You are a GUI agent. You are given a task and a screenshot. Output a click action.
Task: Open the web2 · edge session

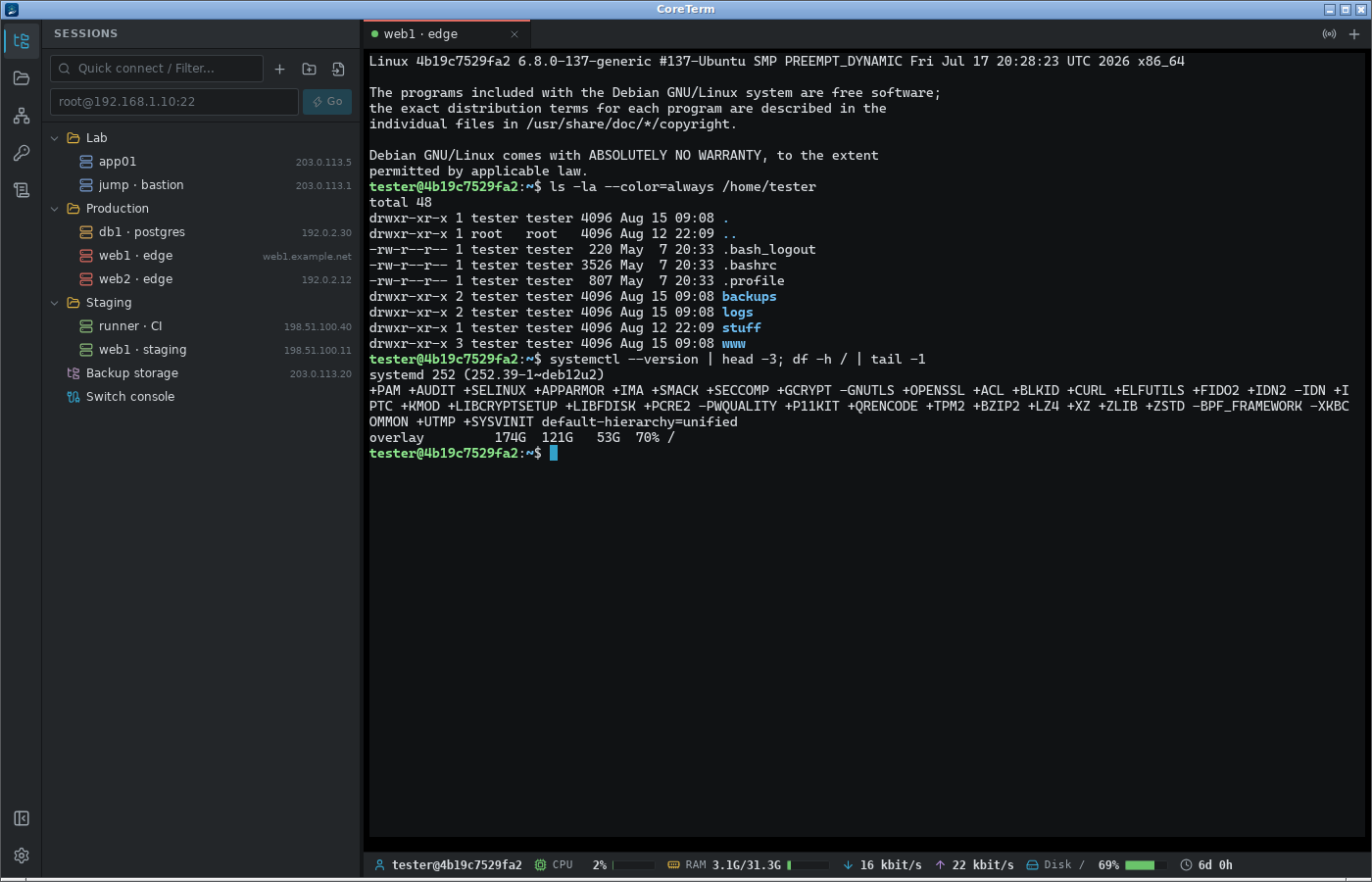(x=201, y=279)
